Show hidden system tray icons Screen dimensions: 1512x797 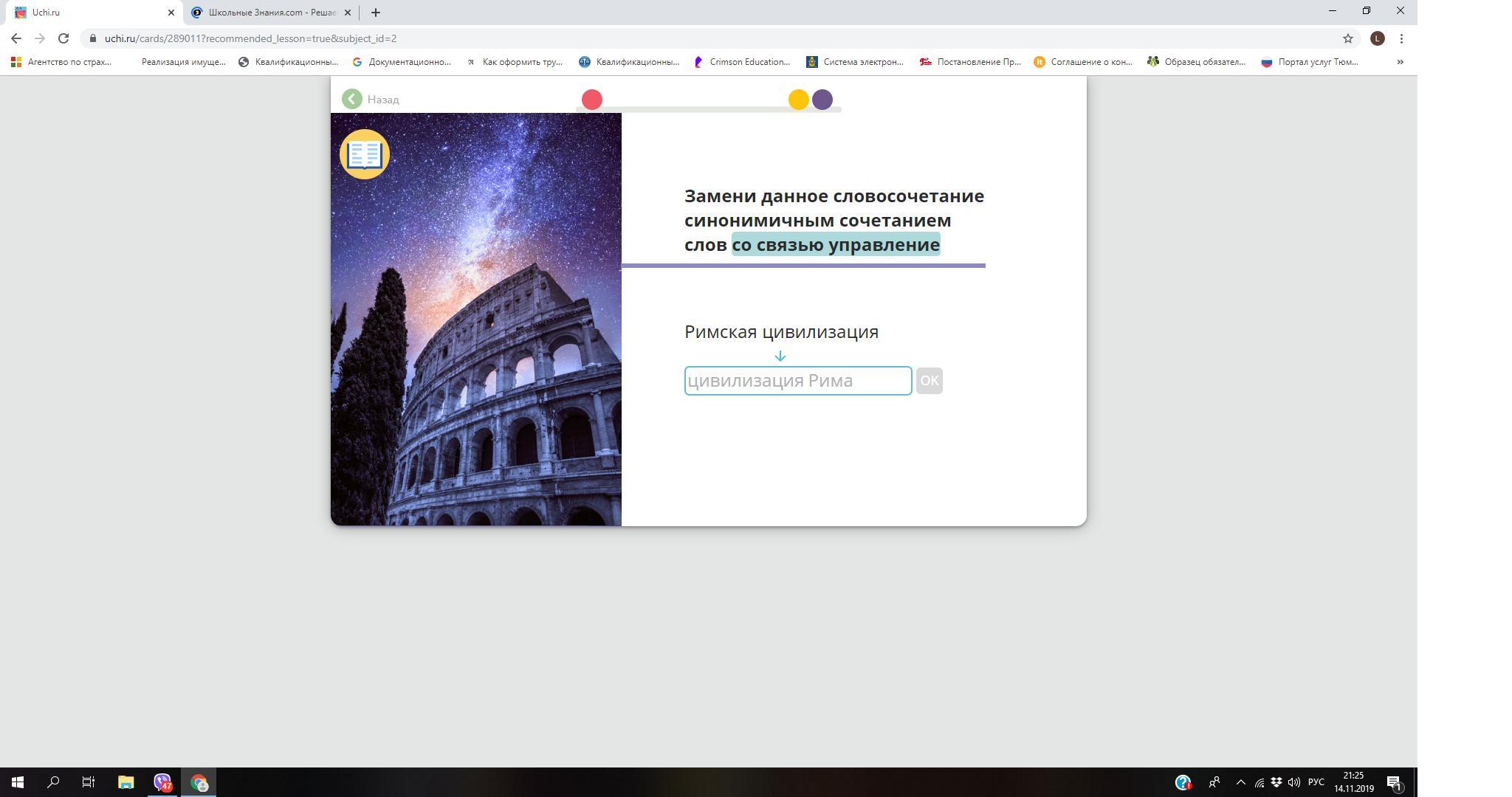1240,782
